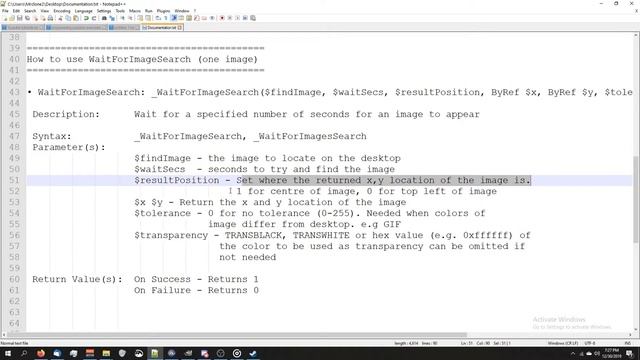The width and height of the screenshot is (640, 360).
Task: Click the heading "How to use WaitForImageSearch"
Action: [109, 60]
